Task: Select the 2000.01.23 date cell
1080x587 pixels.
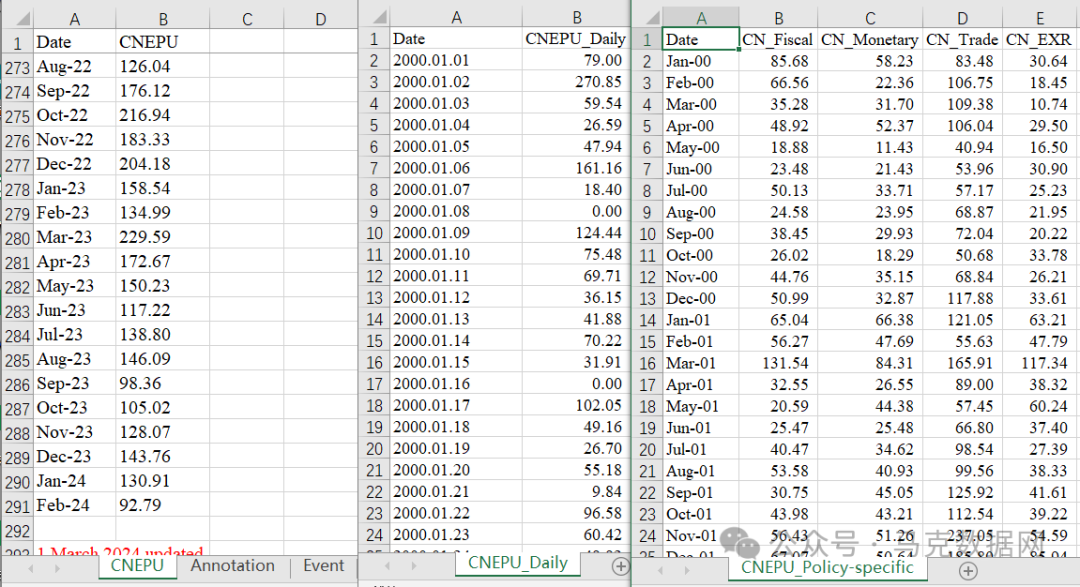Action: [456, 535]
